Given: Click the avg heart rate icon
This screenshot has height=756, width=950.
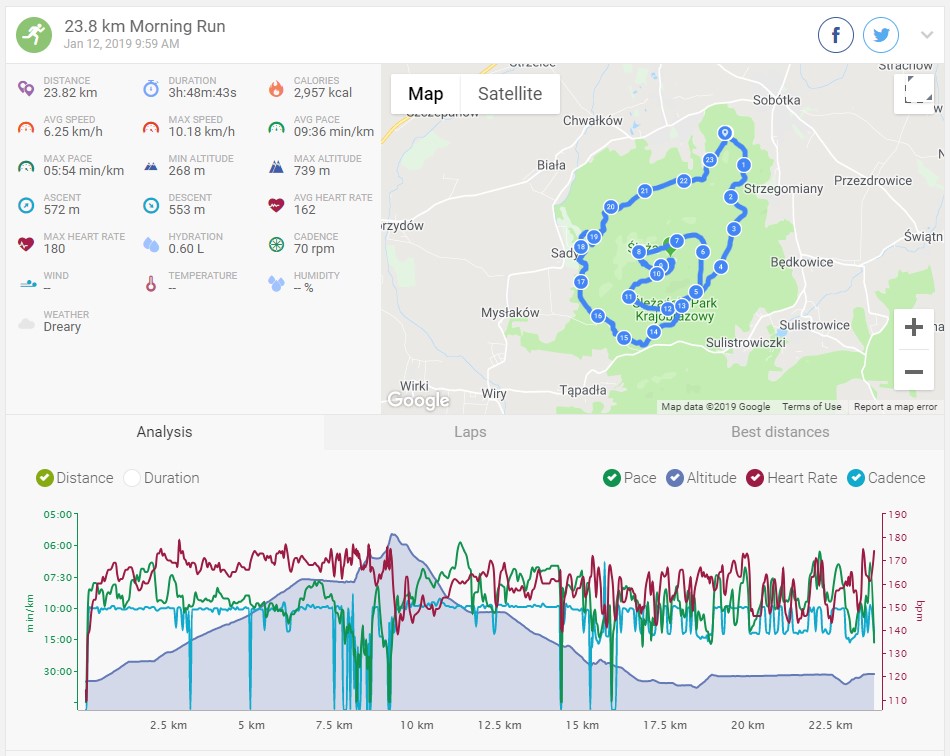Looking at the screenshot, I should (x=276, y=205).
